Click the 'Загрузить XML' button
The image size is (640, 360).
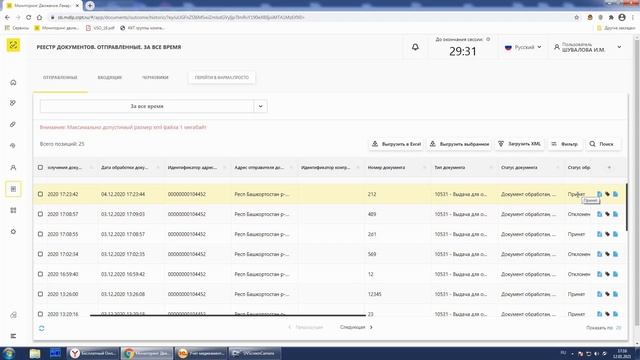(x=519, y=144)
